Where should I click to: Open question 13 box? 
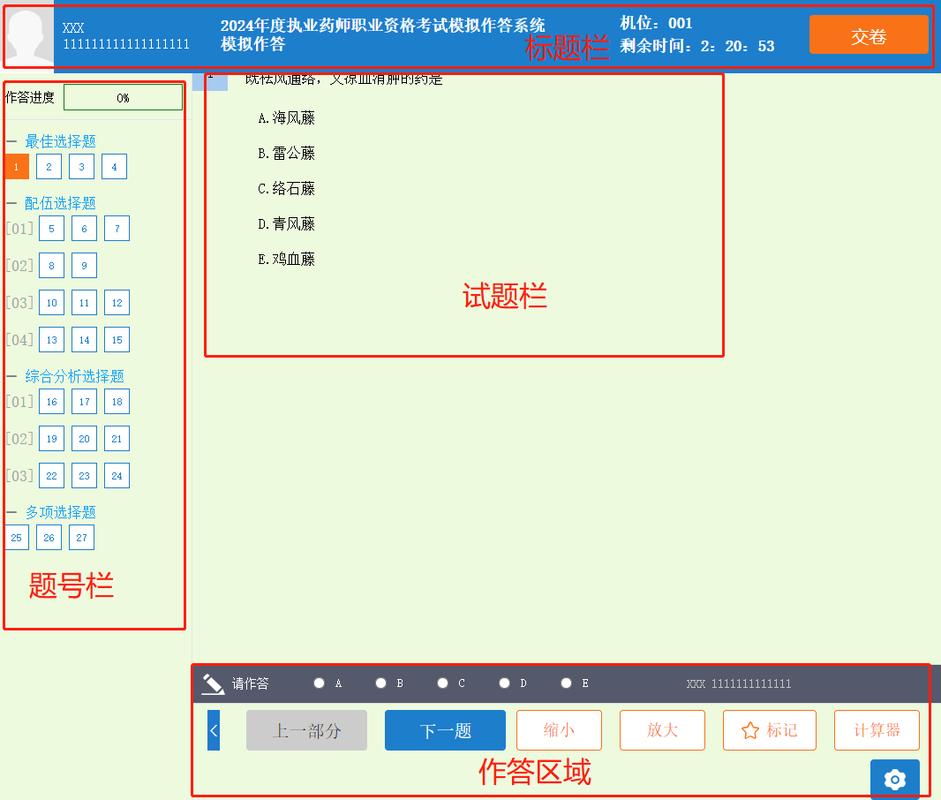click(52, 340)
